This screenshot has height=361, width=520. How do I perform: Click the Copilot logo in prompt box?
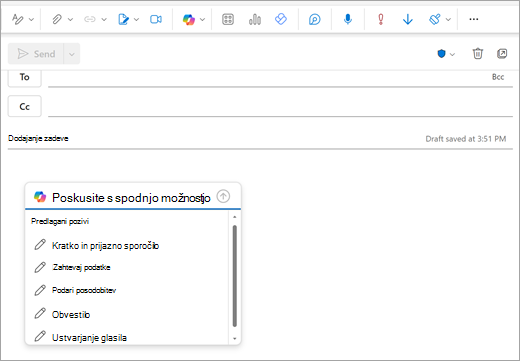click(40, 197)
